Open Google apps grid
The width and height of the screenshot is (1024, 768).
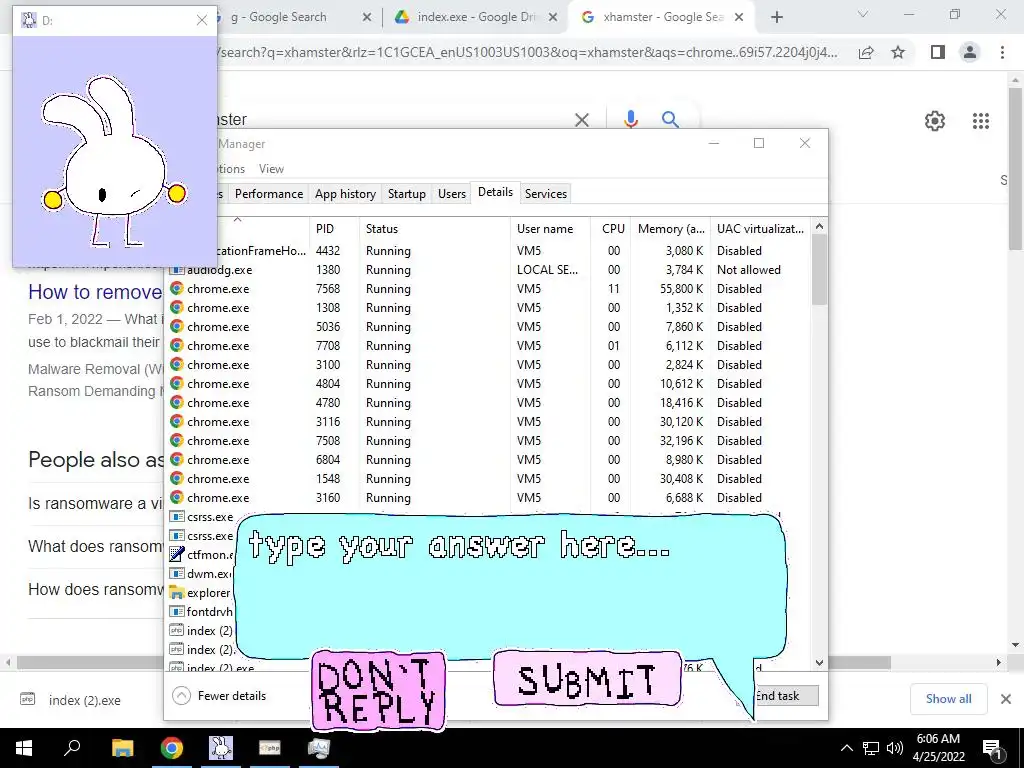980,121
